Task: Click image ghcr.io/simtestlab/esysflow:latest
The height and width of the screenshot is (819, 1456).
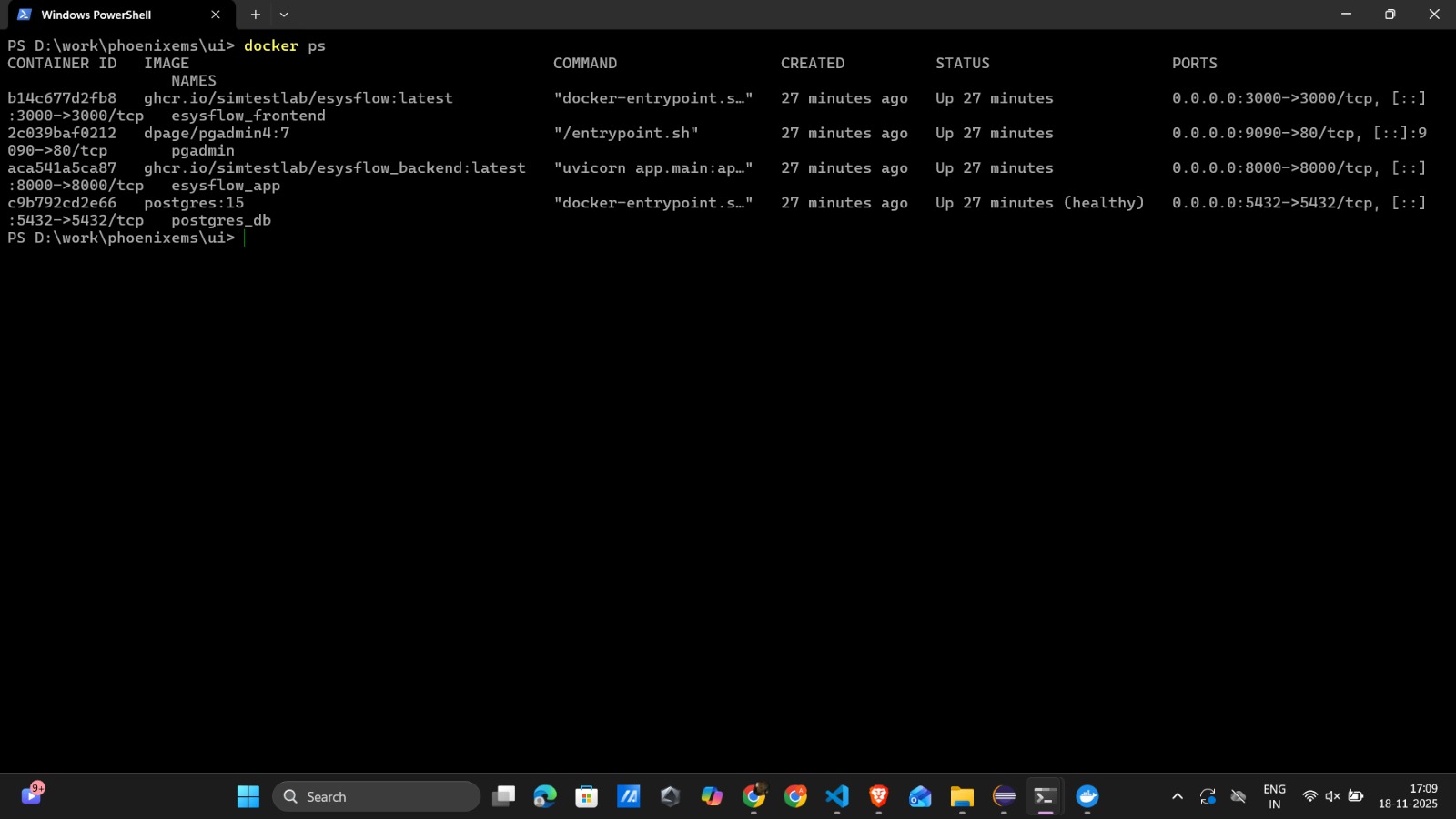Action: 298,98
